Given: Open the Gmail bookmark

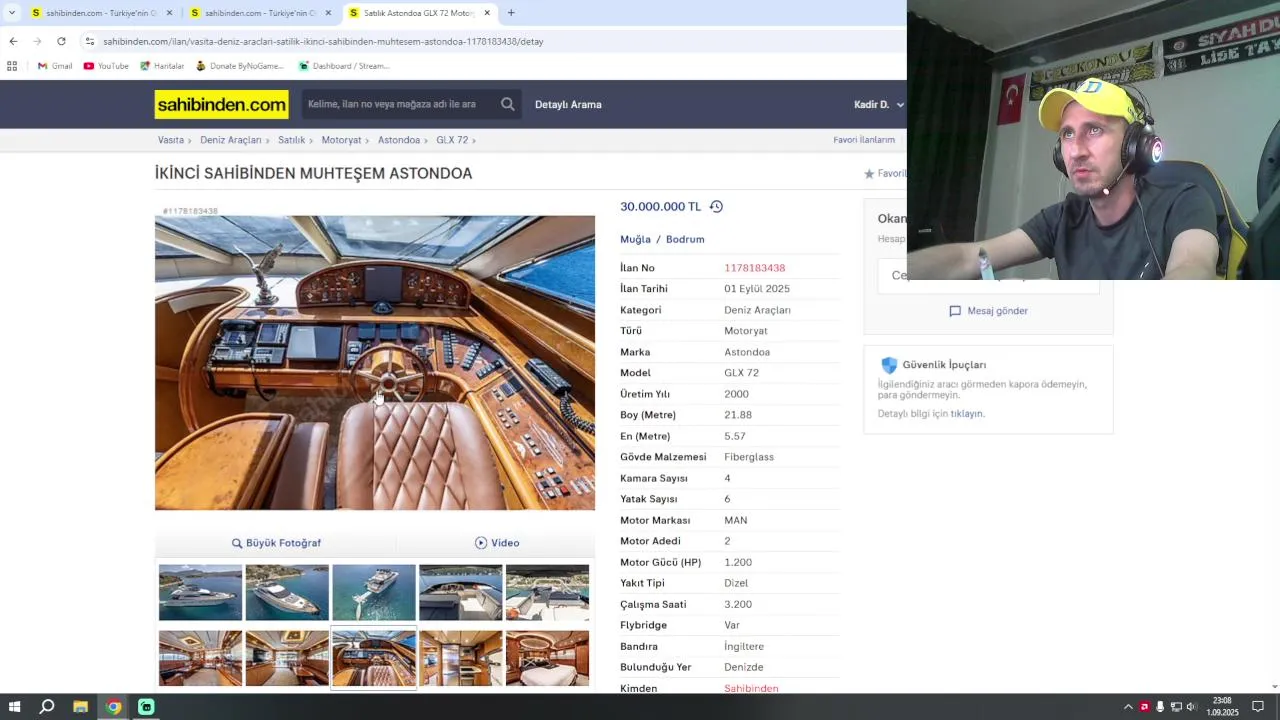Looking at the screenshot, I should coord(55,66).
